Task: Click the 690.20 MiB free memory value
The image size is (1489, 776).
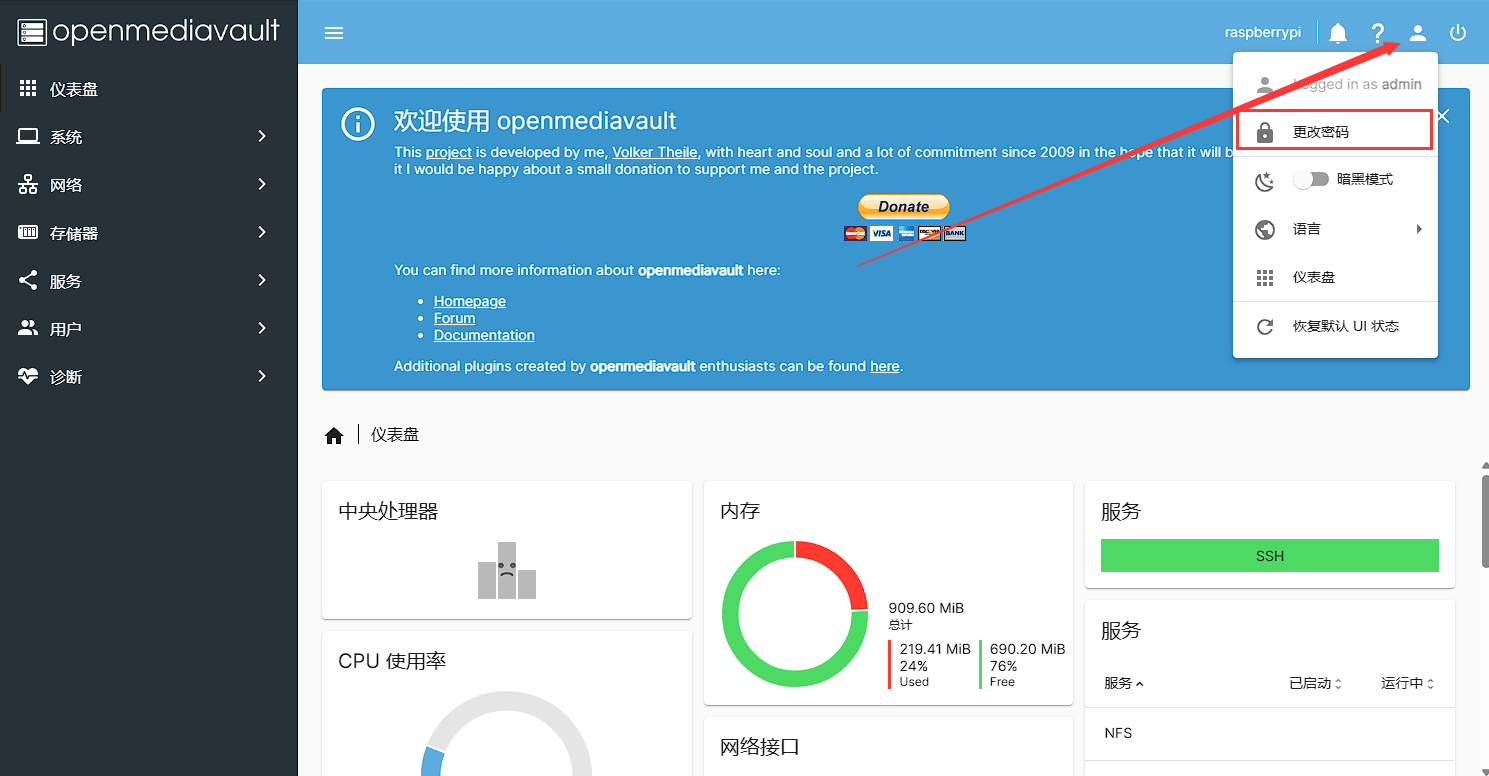Action: click(1027, 649)
